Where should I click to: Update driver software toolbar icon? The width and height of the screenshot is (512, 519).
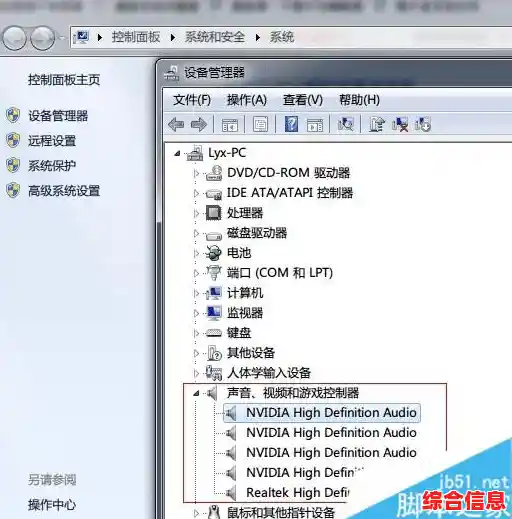(377, 124)
